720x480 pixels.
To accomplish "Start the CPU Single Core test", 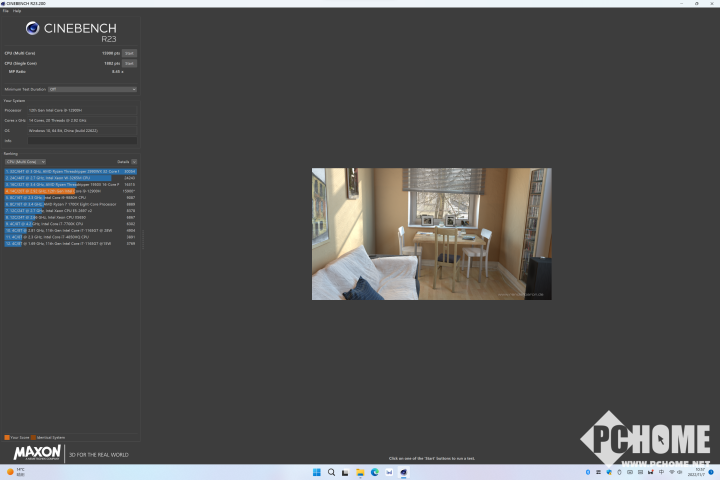I will tap(129, 63).
